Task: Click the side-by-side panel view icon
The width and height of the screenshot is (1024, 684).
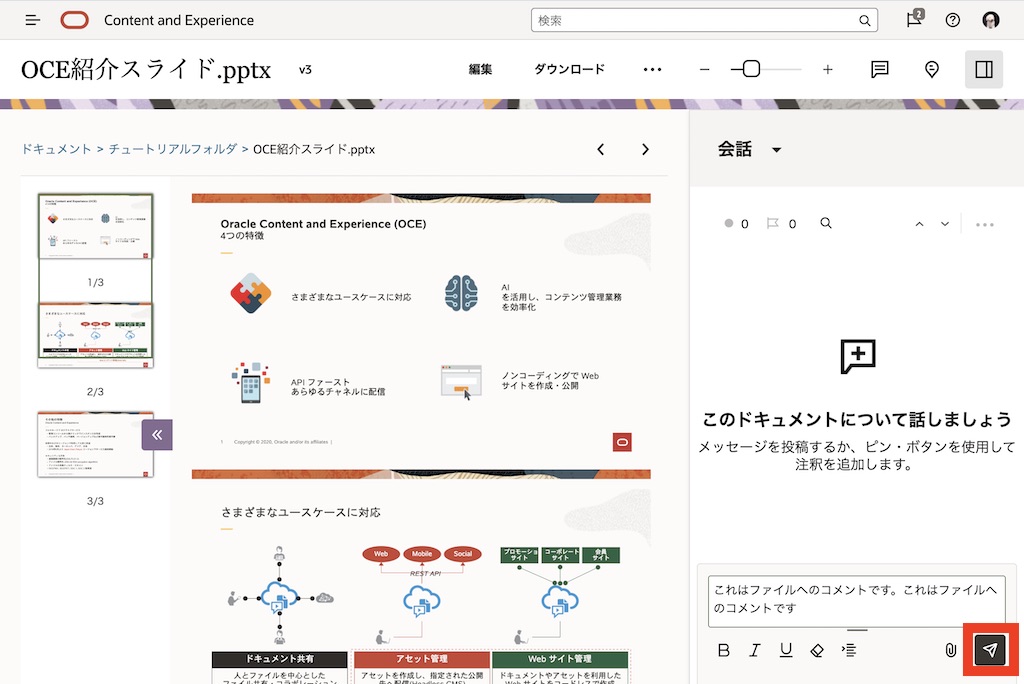Action: pyautogui.click(x=983, y=69)
